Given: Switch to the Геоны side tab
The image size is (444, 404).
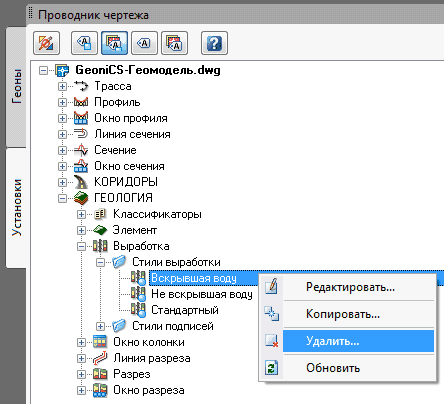Looking at the screenshot, I should tap(16, 87).
